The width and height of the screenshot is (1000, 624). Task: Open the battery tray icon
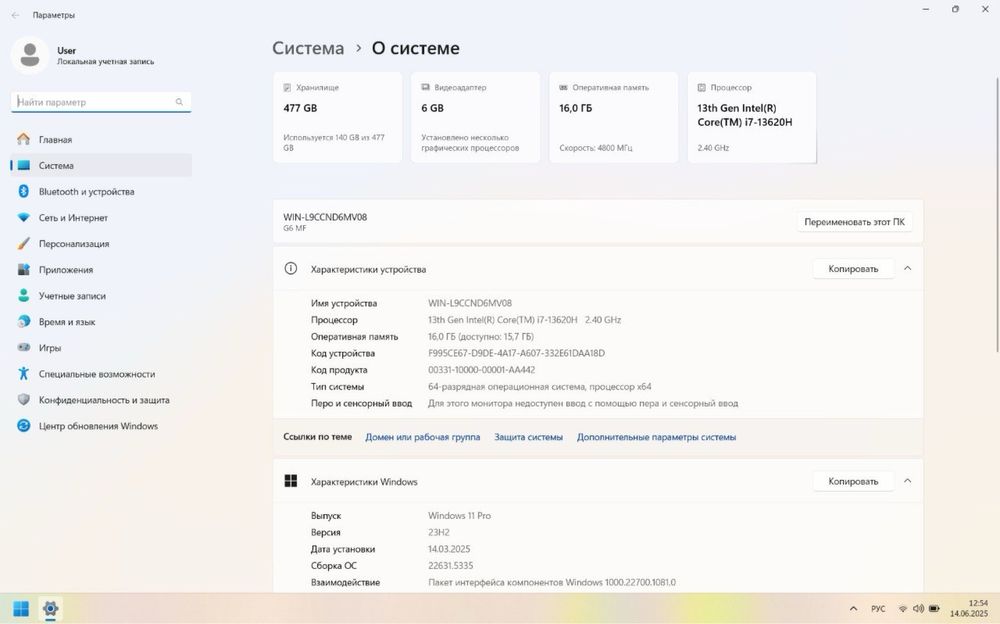[x=934, y=609]
